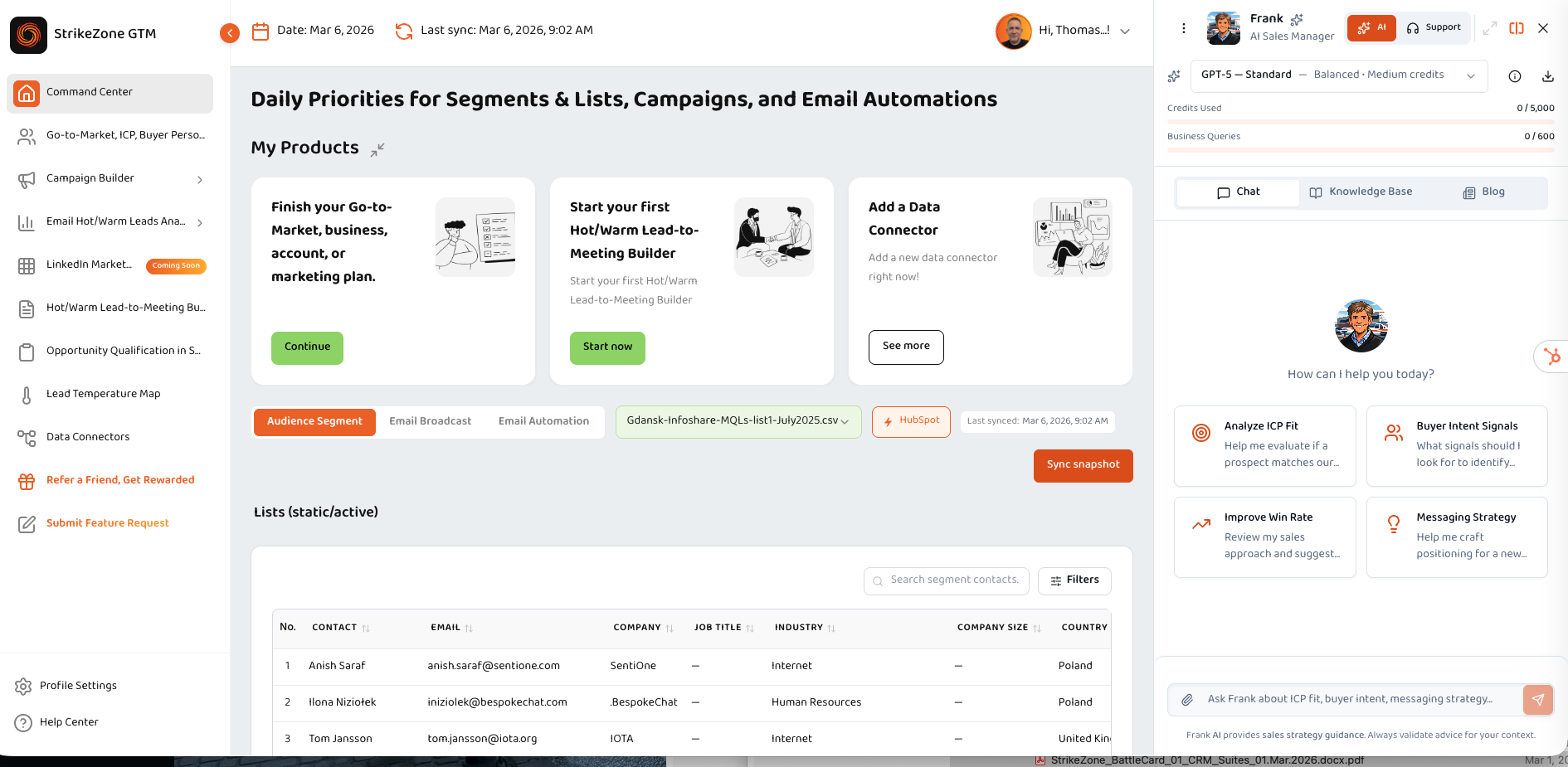
Task: Click the sync refresh icon in header
Action: click(x=404, y=32)
